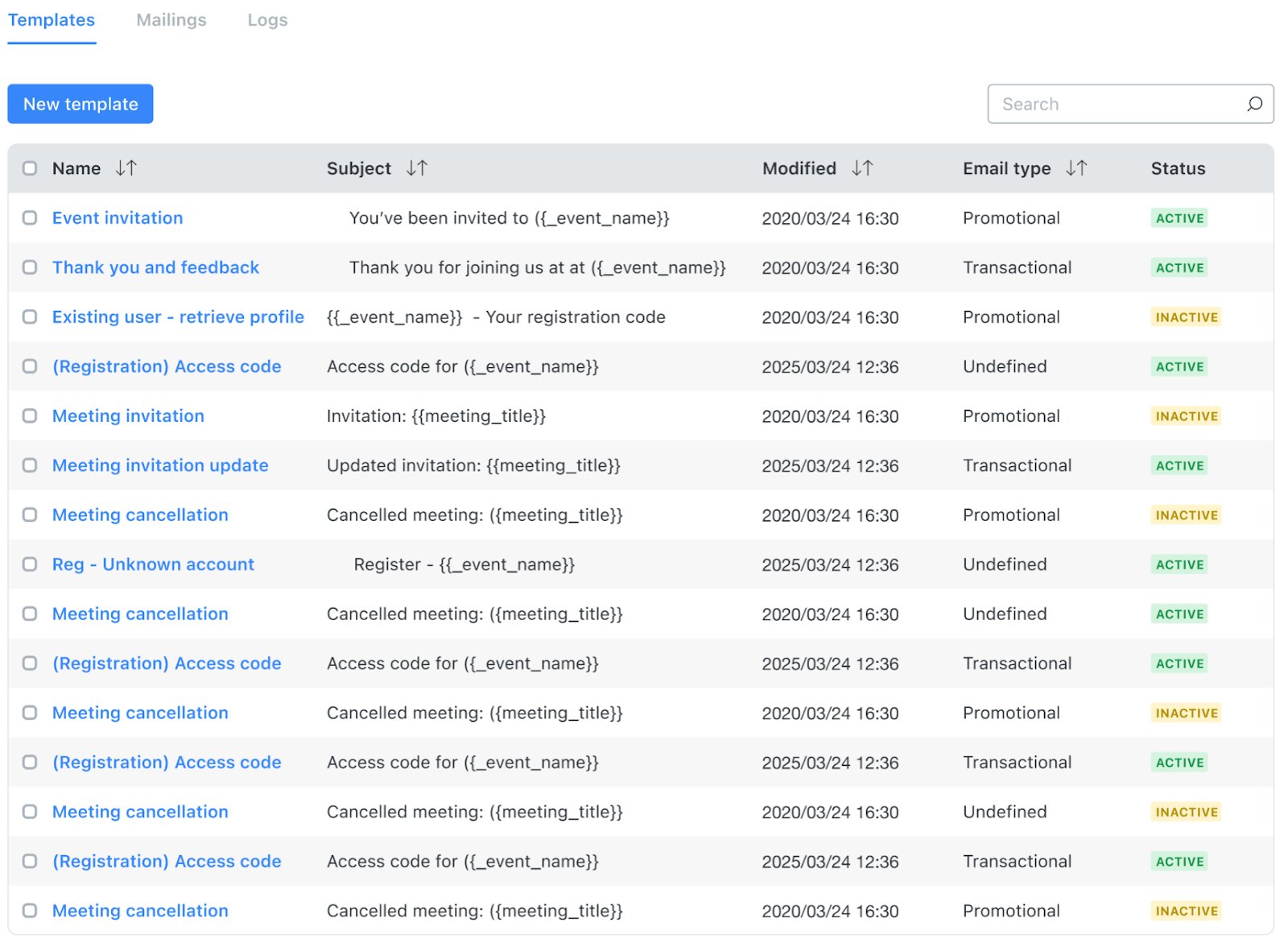
Task: Open the Templates tab
Action: [x=52, y=20]
